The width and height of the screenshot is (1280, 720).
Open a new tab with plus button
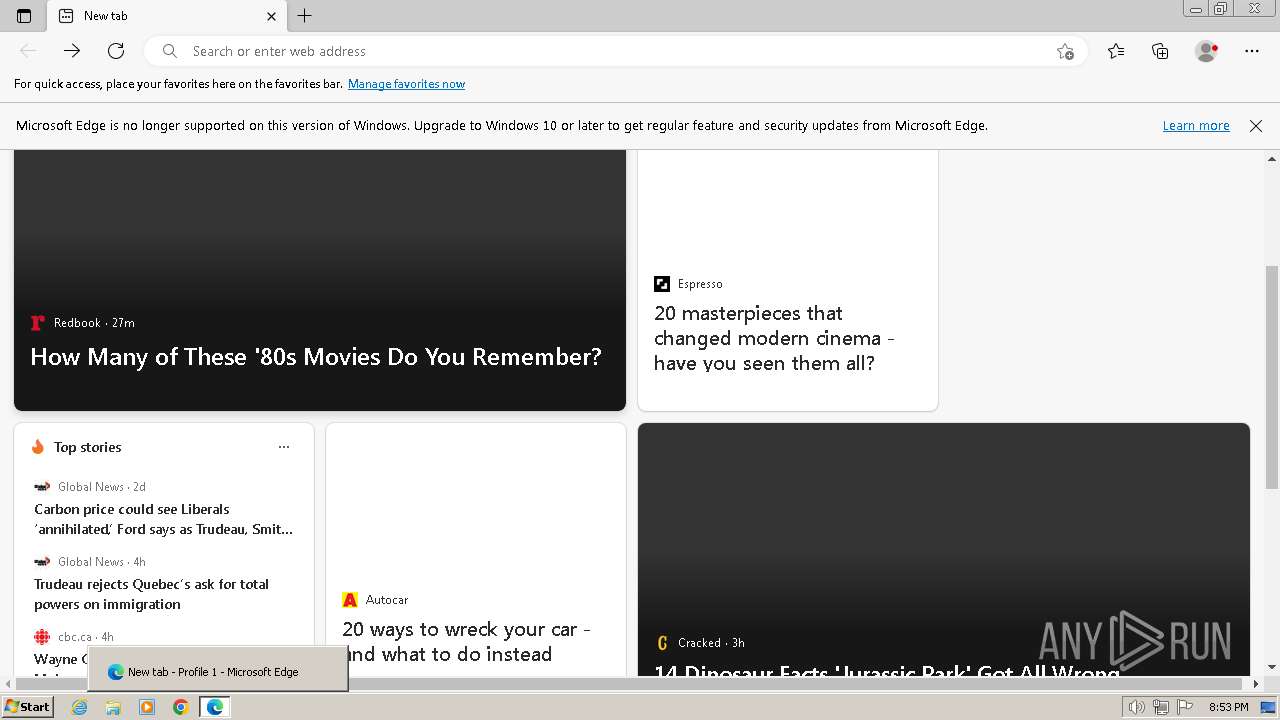pos(305,16)
